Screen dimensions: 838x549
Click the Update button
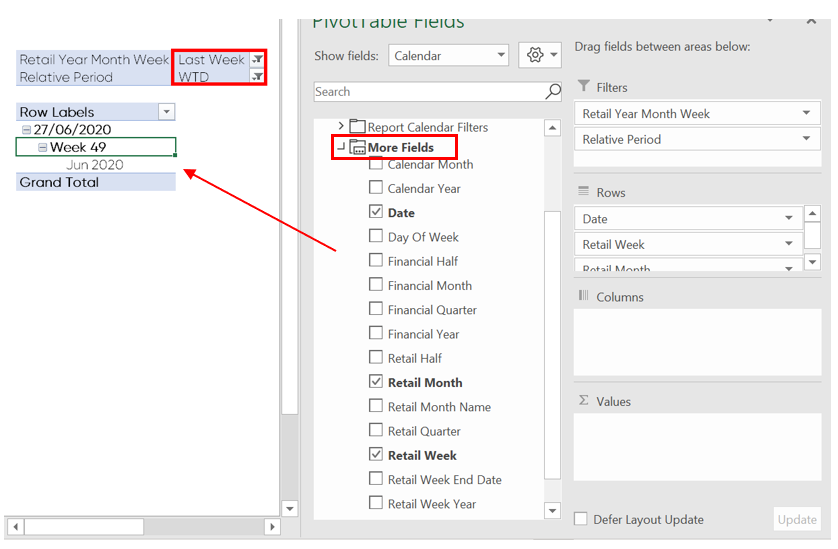(x=797, y=519)
